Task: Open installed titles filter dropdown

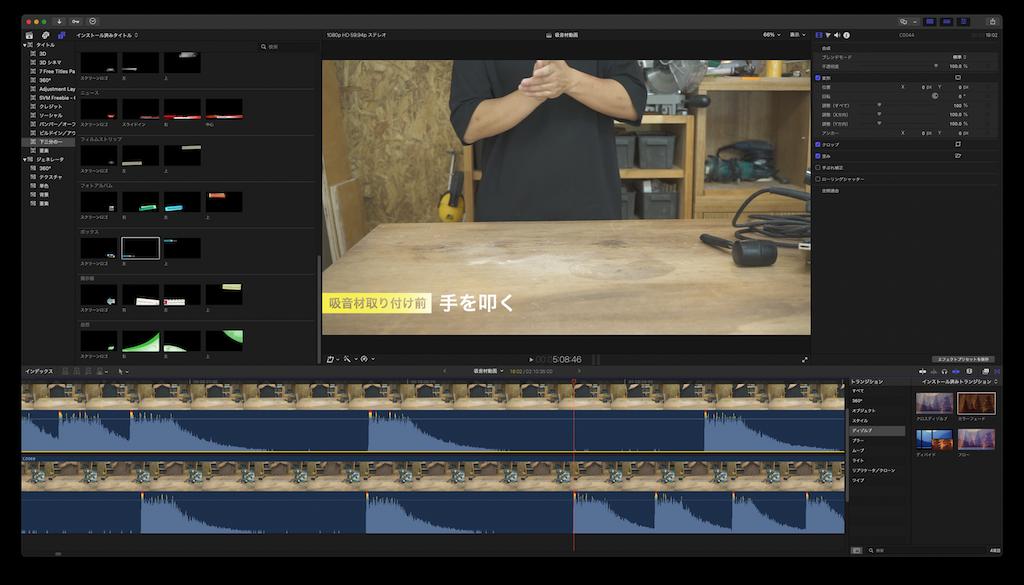Action: tap(107, 35)
